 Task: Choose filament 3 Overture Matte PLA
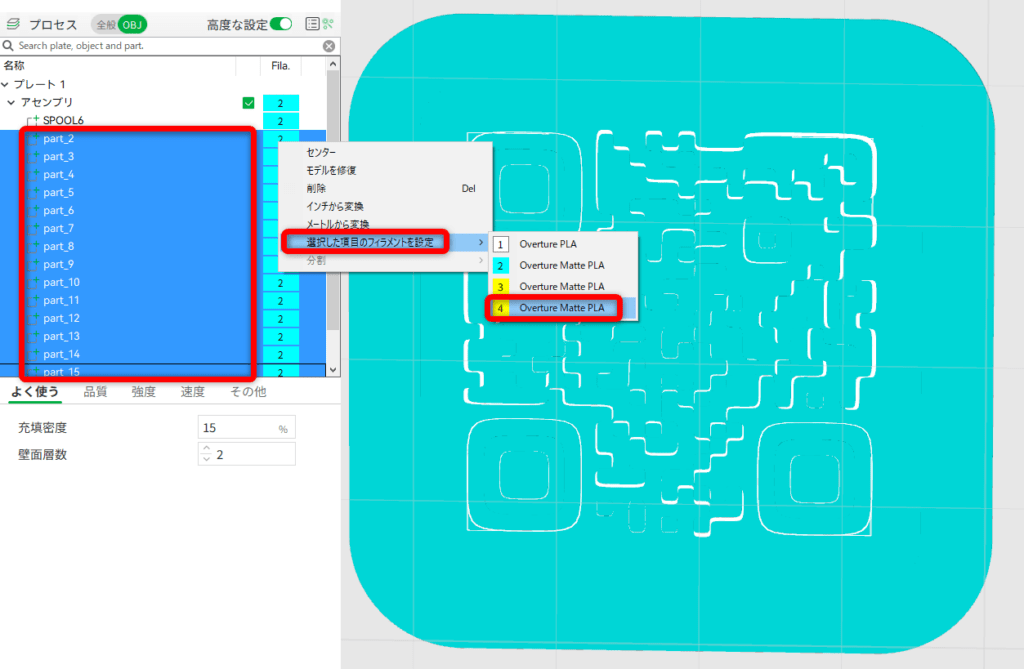point(563,286)
